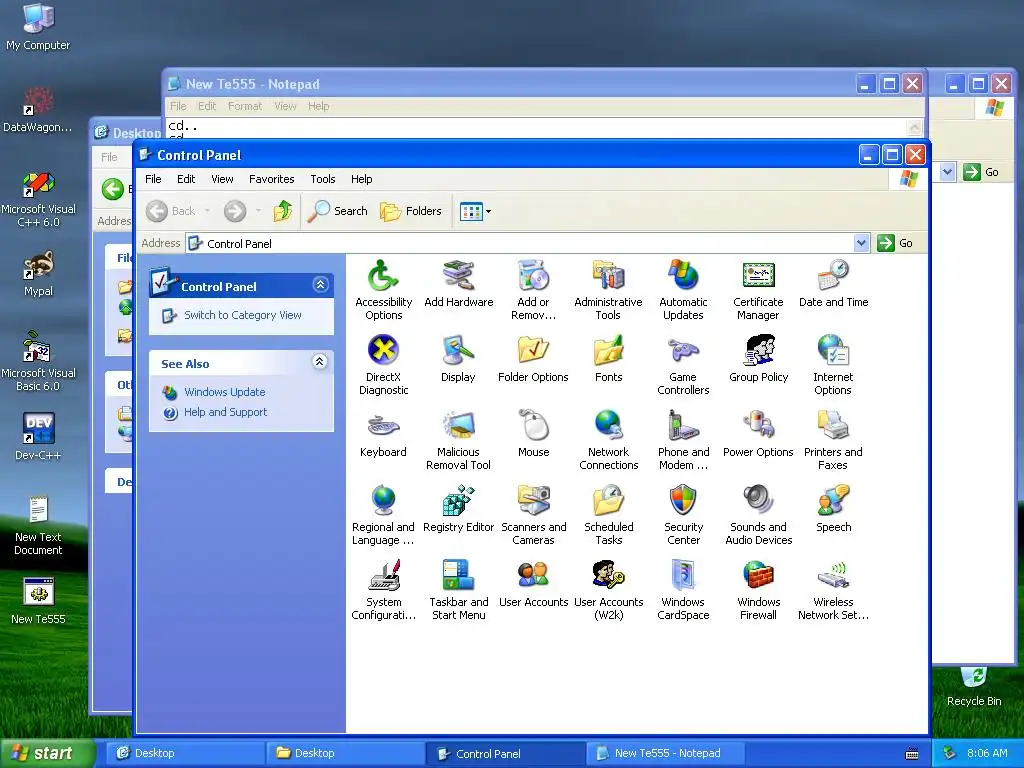Select the Dev-C++ desktop shortcut
This screenshot has height=768, width=1024.
click(x=38, y=436)
